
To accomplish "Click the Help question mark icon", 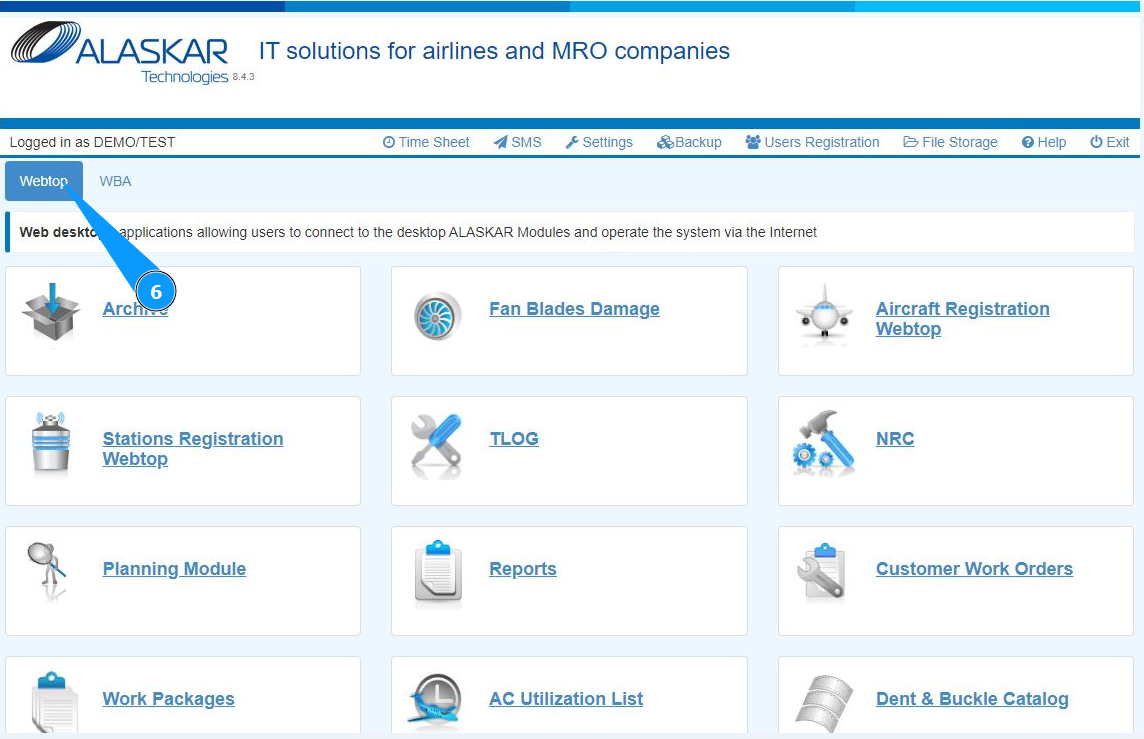I will 1027,142.
